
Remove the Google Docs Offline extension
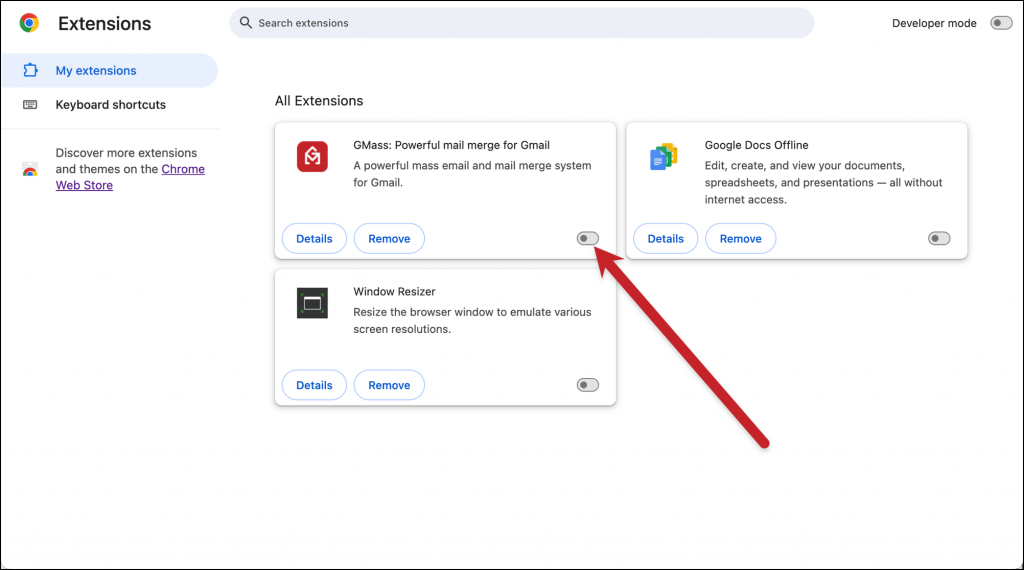[x=740, y=239]
